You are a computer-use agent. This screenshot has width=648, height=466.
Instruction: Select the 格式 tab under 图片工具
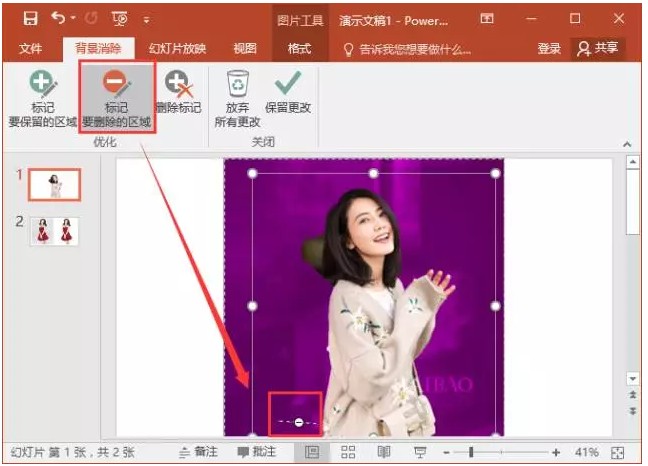(x=299, y=48)
